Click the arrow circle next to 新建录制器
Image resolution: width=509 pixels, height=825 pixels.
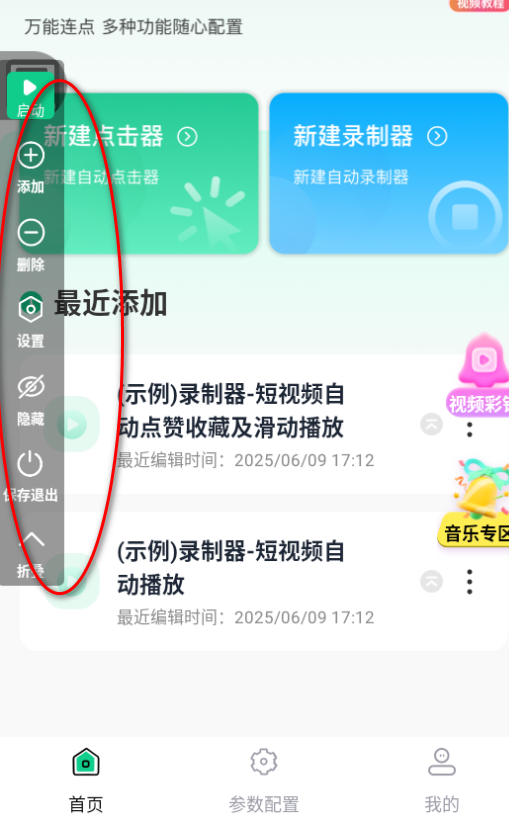(x=437, y=137)
